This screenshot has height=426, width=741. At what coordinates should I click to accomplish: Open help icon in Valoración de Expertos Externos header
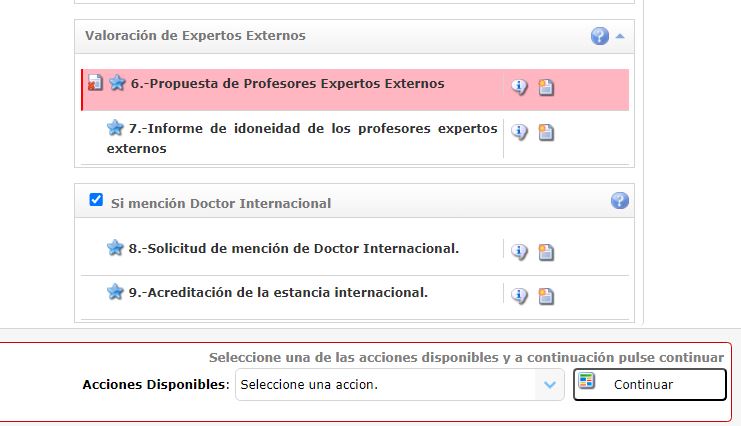tap(600, 36)
